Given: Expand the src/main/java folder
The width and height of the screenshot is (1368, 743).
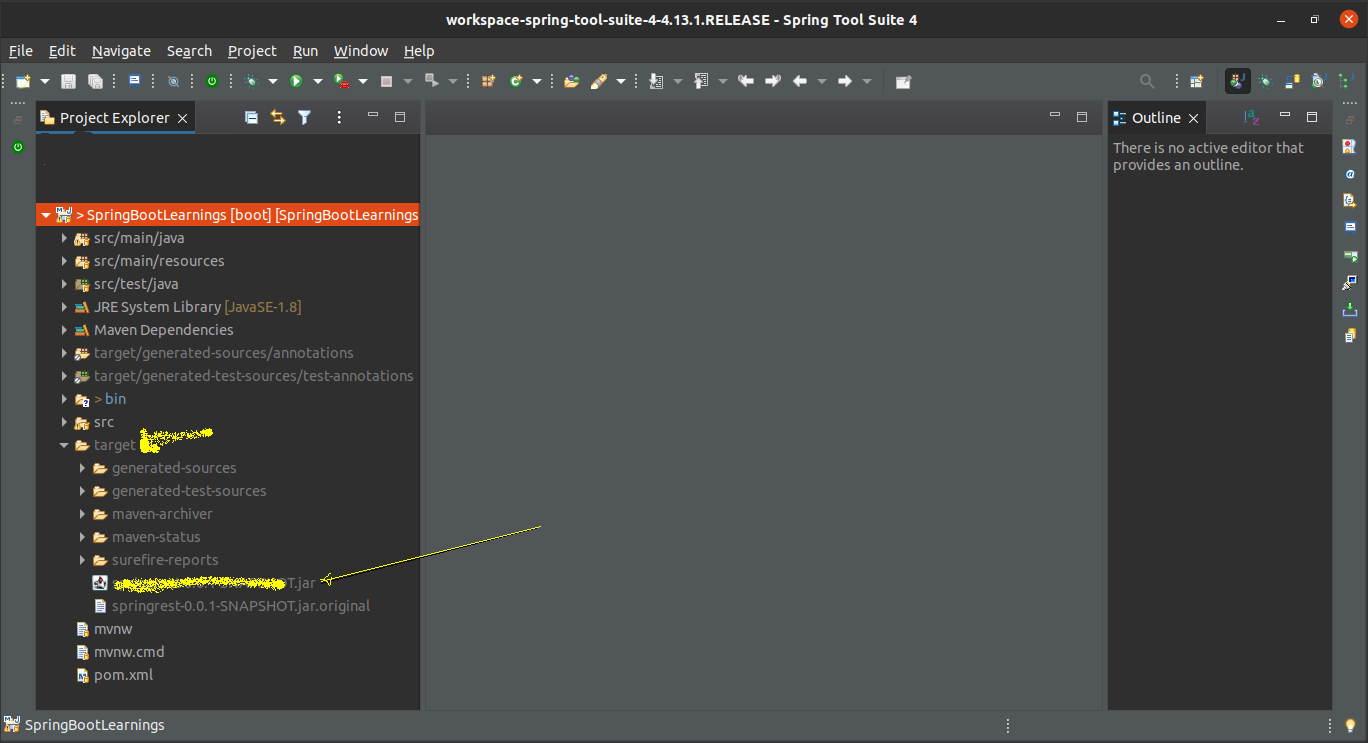Looking at the screenshot, I should (x=64, y=238).
